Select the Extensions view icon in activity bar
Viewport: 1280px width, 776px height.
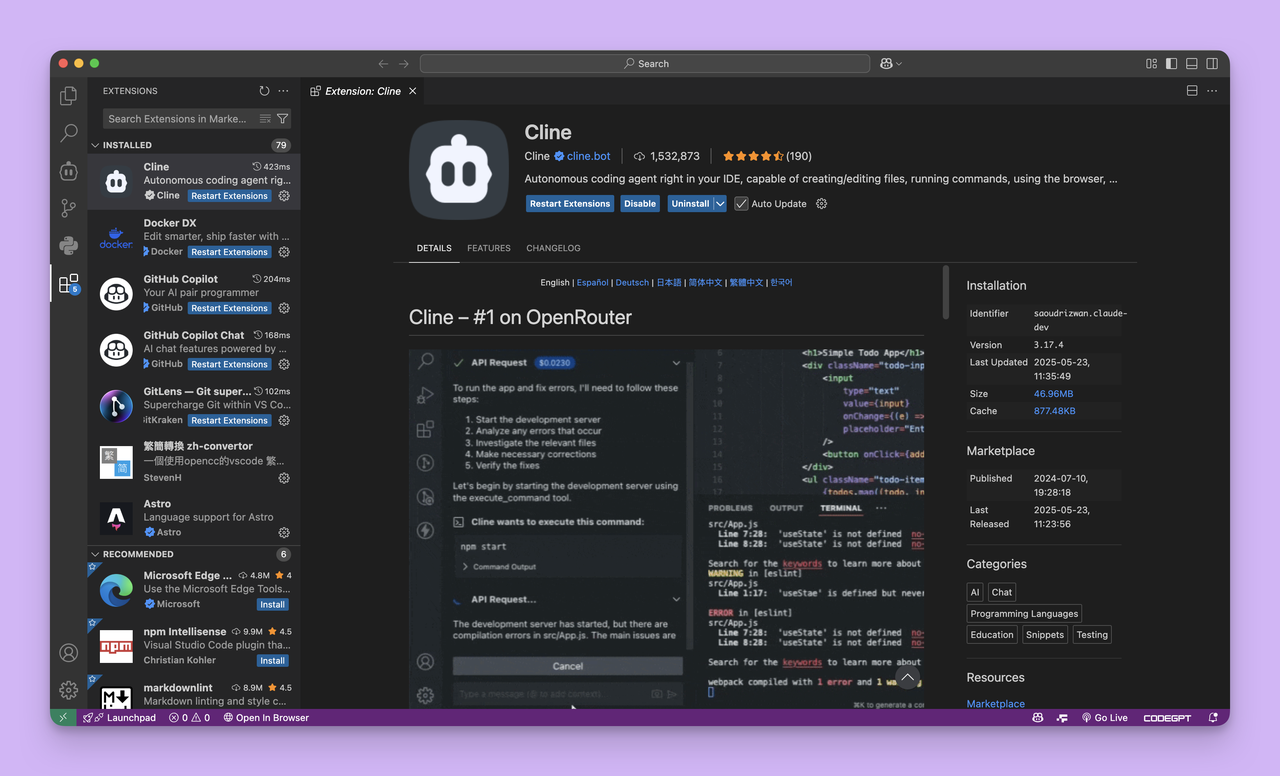68,284
